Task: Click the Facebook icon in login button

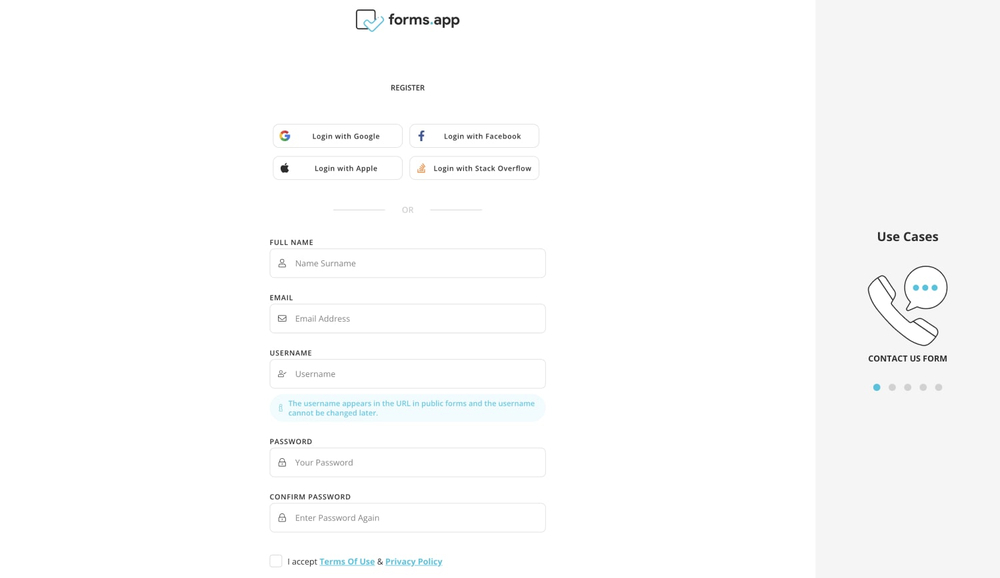Action: [421, 136]
